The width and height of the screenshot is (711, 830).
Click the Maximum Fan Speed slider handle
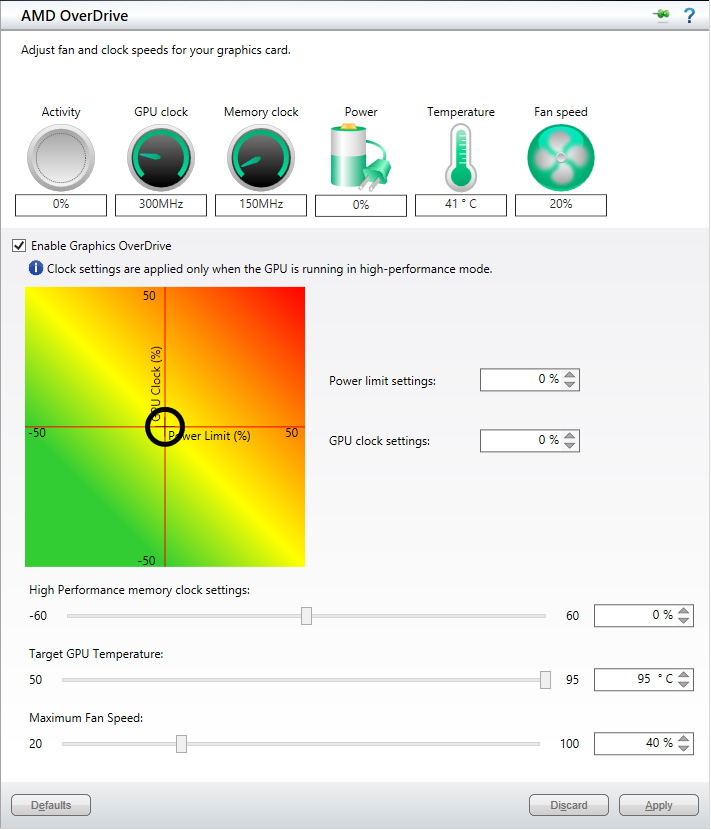(182, 744)
